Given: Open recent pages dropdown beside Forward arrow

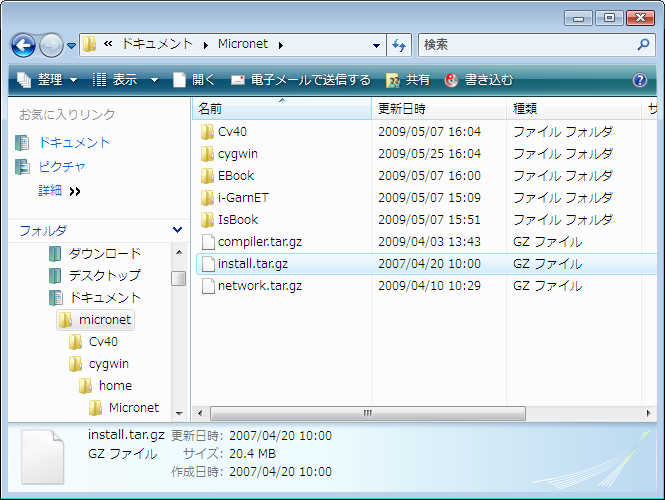Looking at the screenshot, I should 72,45.
